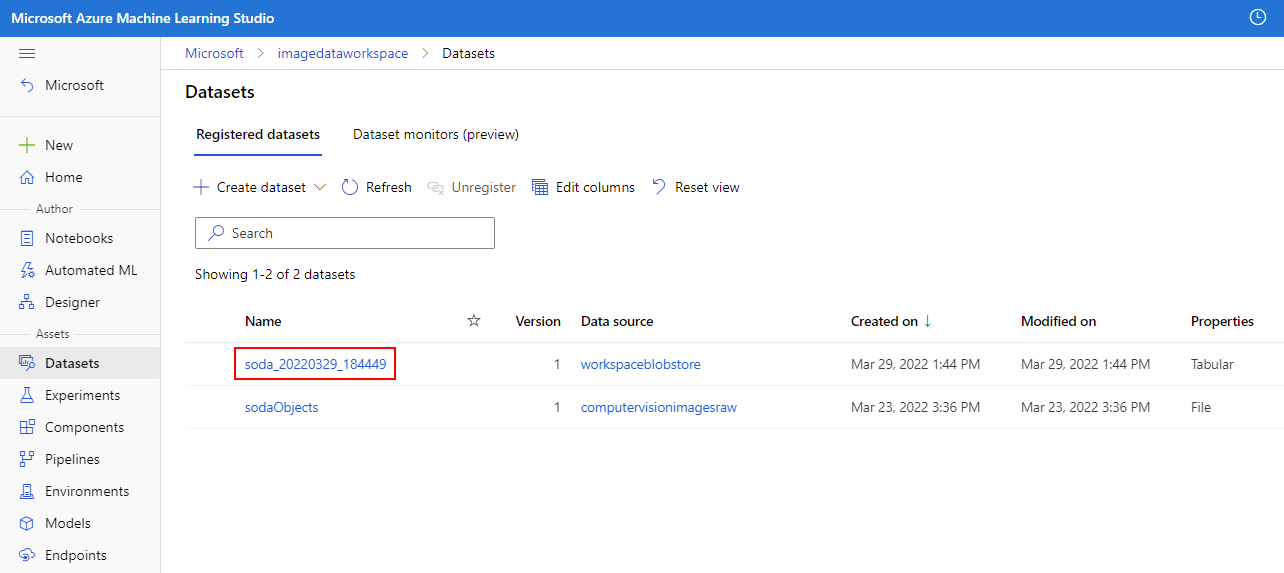Open the Environments menu item label

[x=87, y=491]
